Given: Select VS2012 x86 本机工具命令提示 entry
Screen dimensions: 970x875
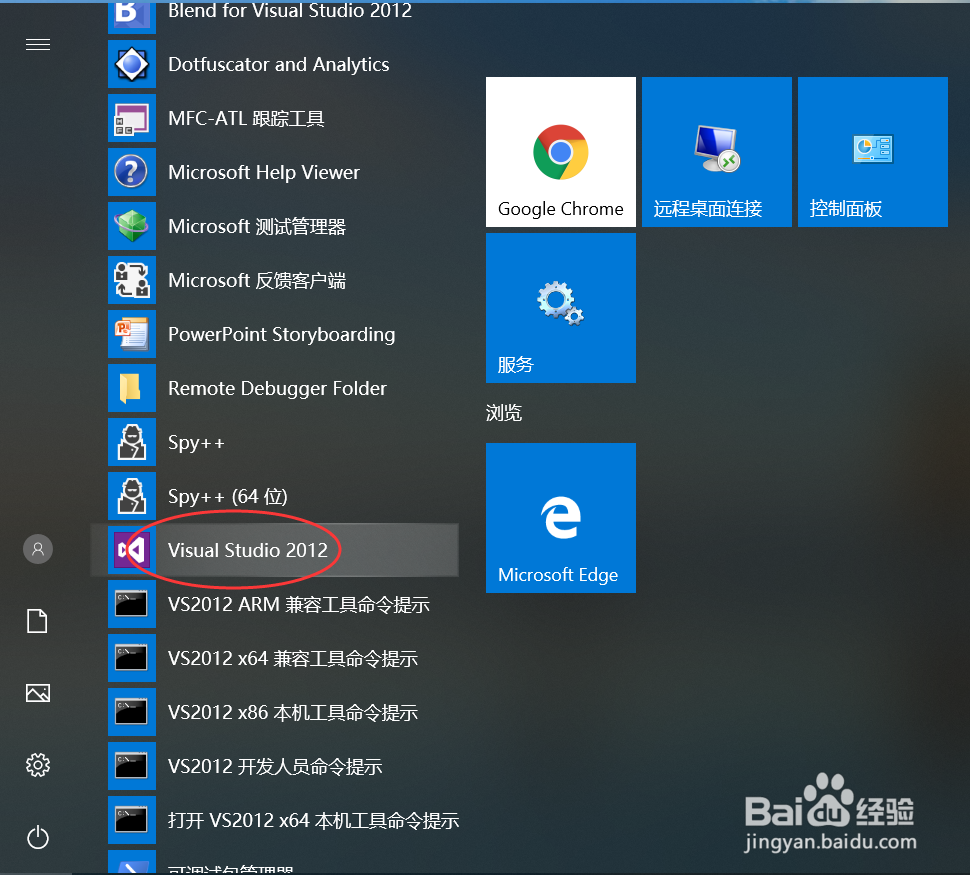Looking at the screenshot, I should 293,713.
